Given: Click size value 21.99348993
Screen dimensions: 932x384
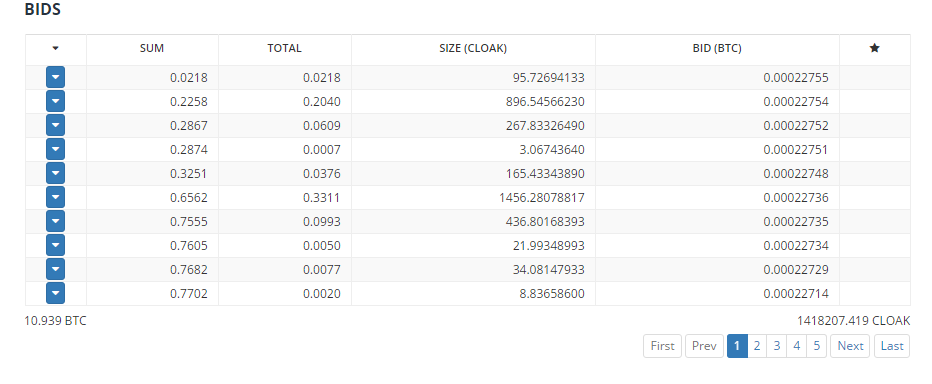Looking at the screenshot, I should 549,245.
